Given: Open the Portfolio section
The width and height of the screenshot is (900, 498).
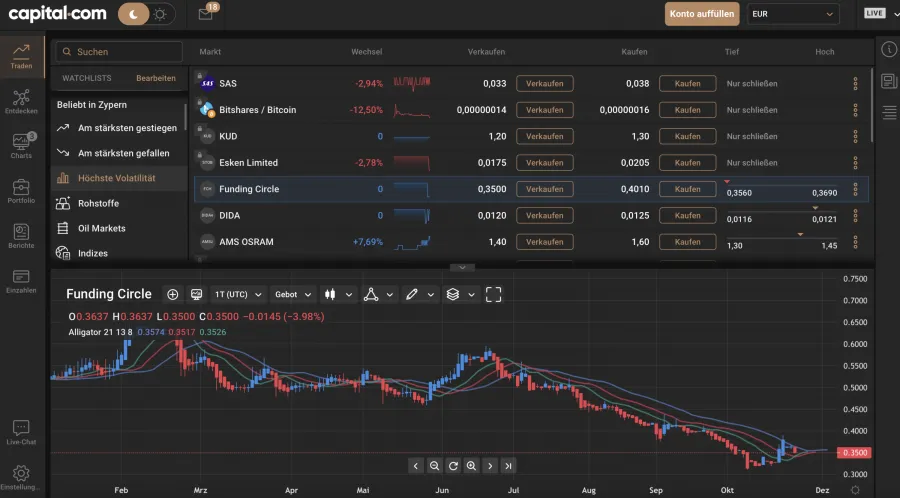Looking at the screenshot, I should (21, 191).
